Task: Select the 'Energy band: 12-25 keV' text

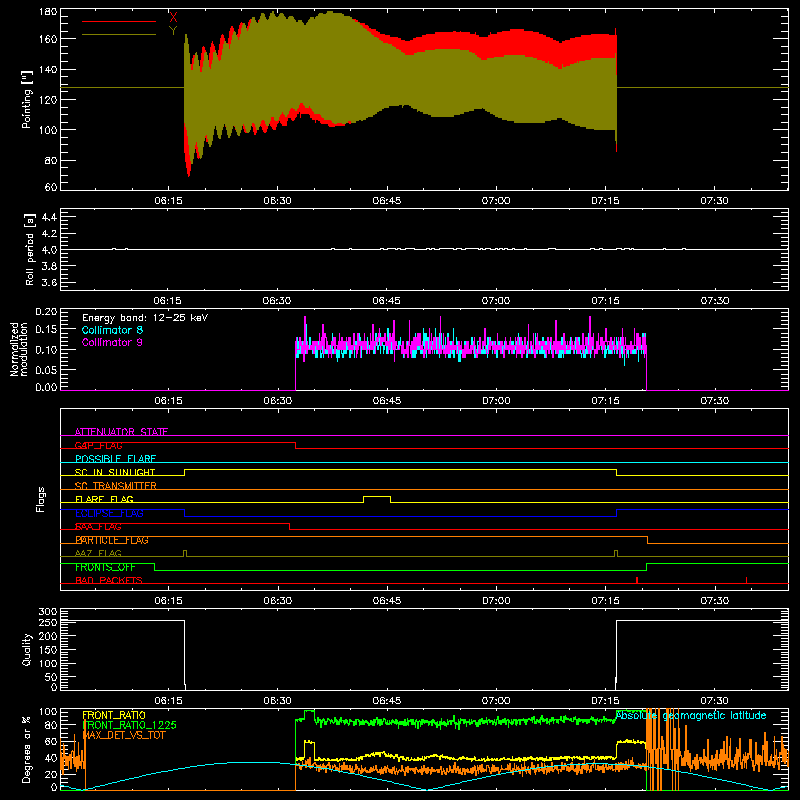Action: coord(145,318)
